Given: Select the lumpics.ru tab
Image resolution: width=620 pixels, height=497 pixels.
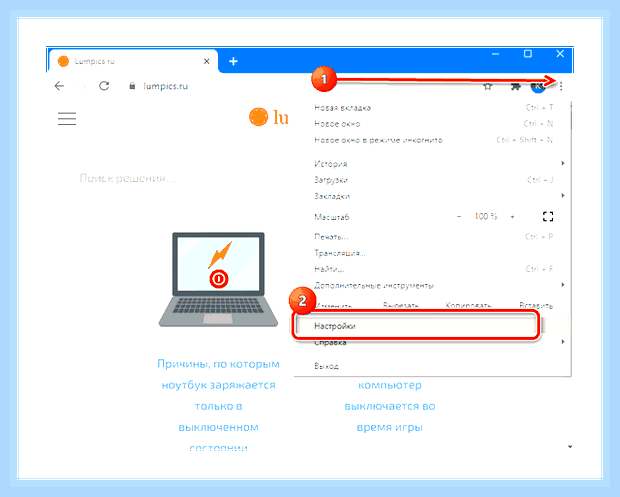Looking at the screenshot, I should pos(133,61).
